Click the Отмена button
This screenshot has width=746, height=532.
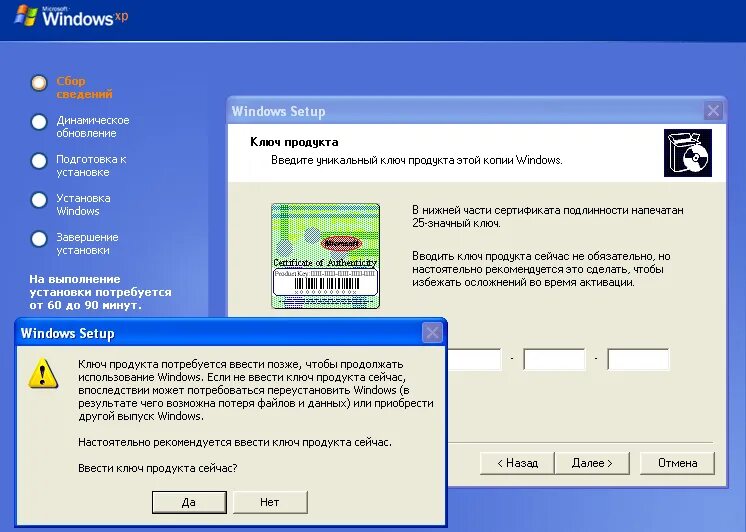(x=677, y=463)
